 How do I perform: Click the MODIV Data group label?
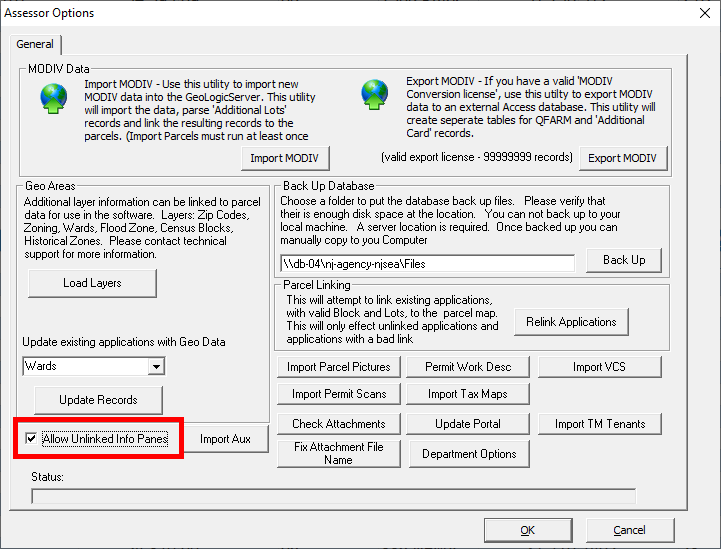(58, 69)
